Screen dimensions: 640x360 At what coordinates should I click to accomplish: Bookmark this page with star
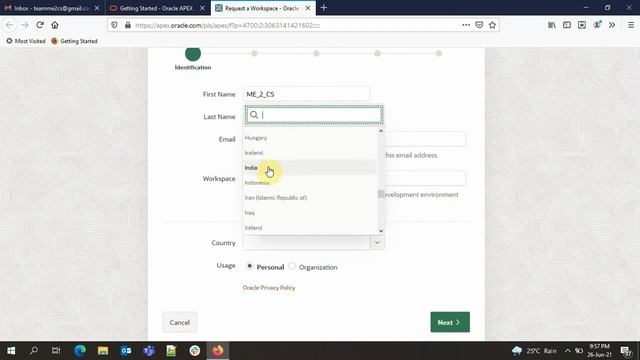click(493, 25)
